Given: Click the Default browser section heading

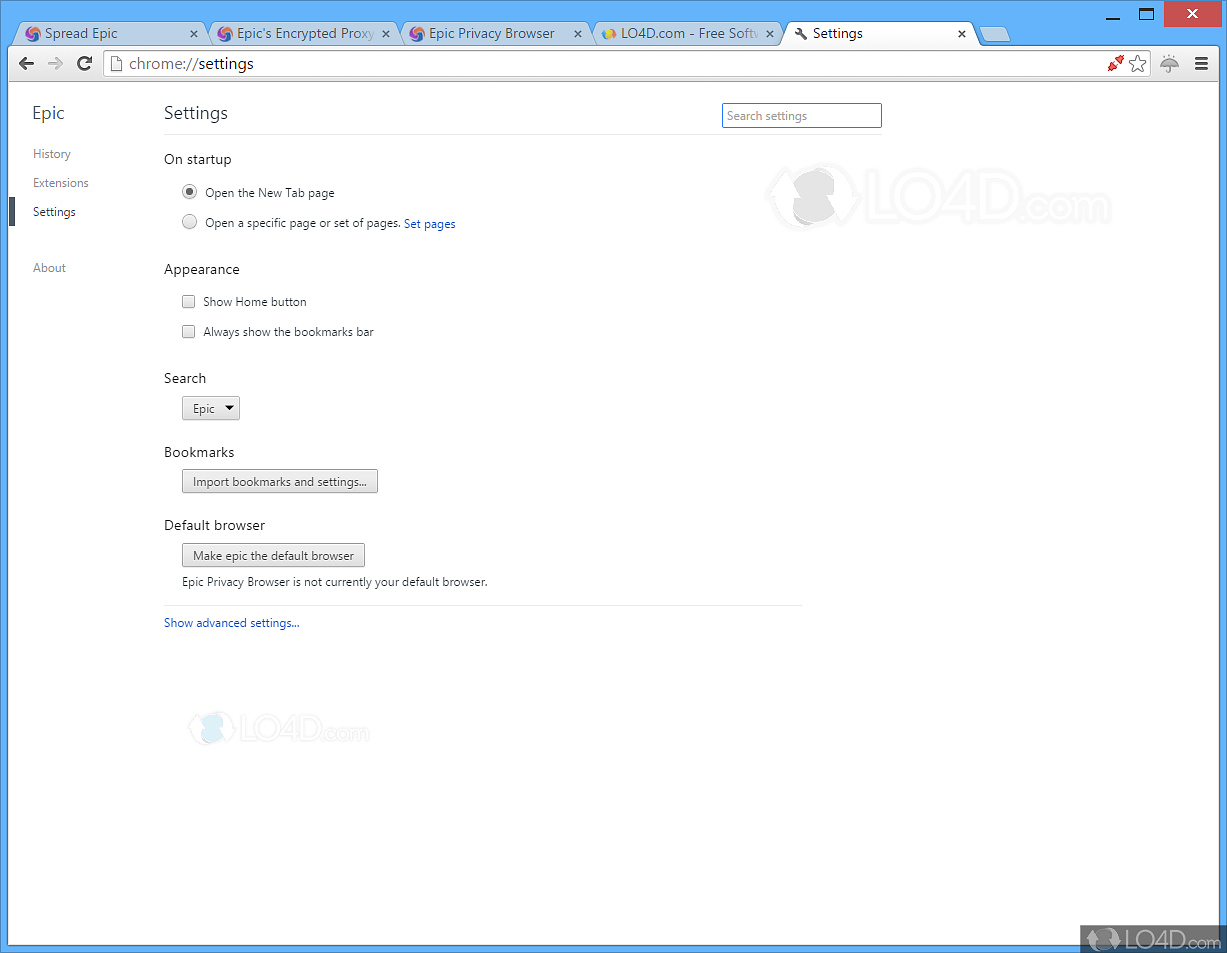Looking at the screenshot, I should (215, 525).
